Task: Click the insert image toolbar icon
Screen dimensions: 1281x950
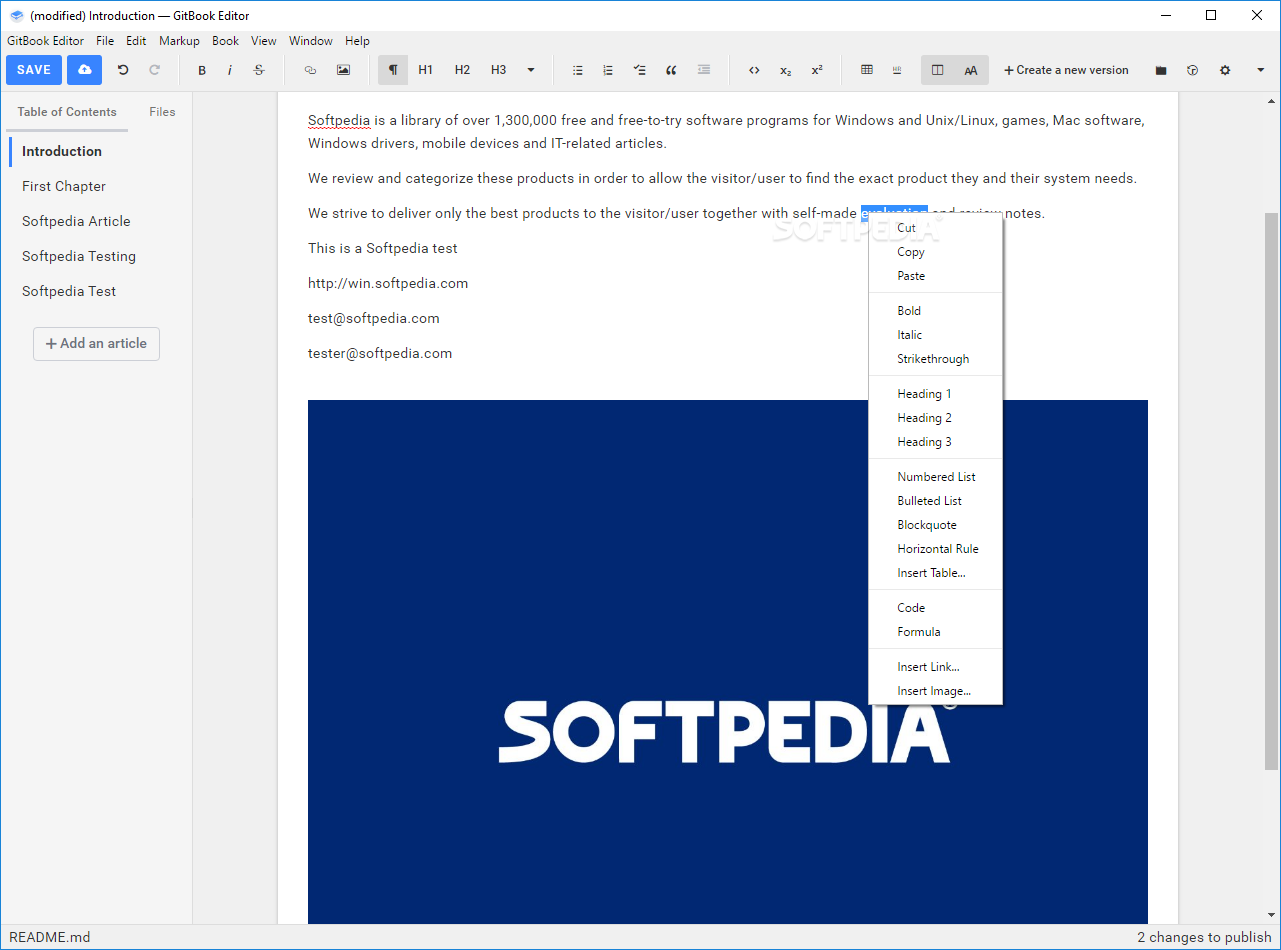Action: click(343, 70)
